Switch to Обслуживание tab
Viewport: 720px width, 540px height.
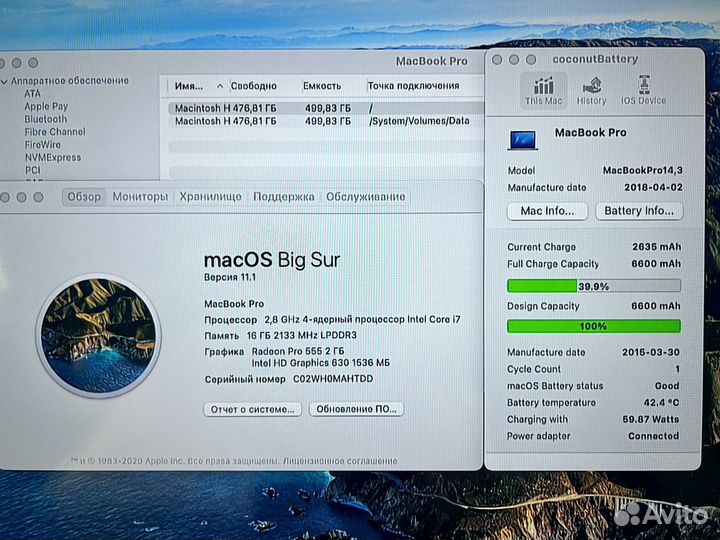(x=366, y=197)
